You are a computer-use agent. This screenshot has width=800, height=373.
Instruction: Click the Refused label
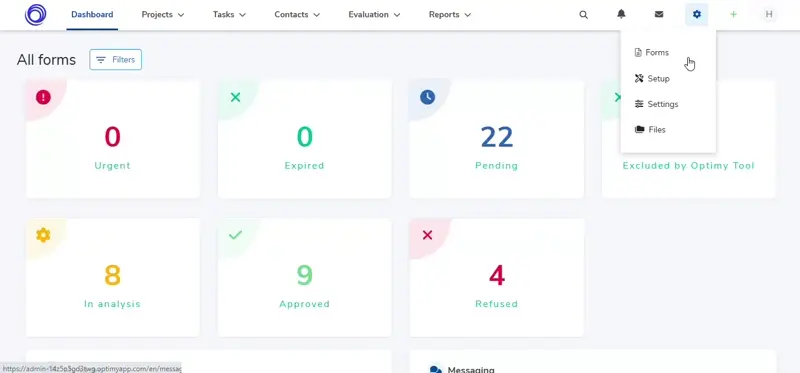coord(496,304)
